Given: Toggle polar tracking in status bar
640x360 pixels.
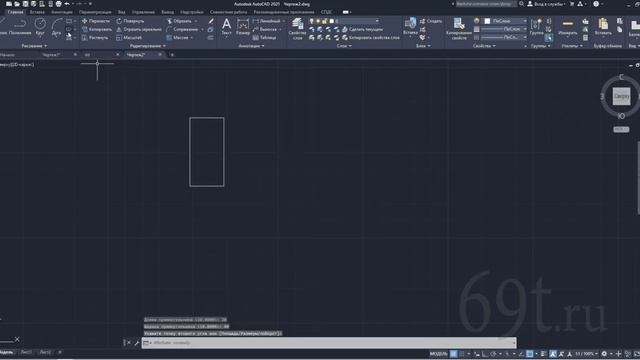Looking at the screenshot, I should click(x=493, y=354).
